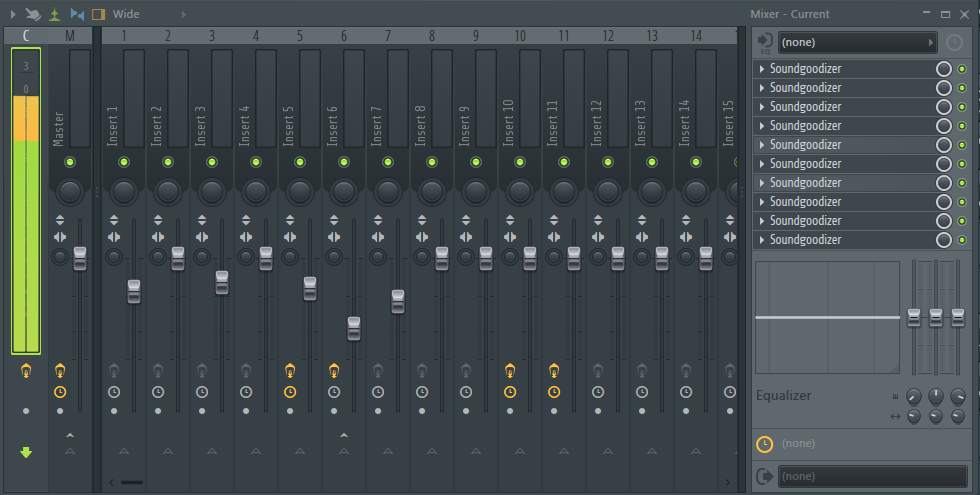Click the Master volume fader handle
The height and width of the screenshot is (495, 980).
pyautogui.click(x=79, y=259)
